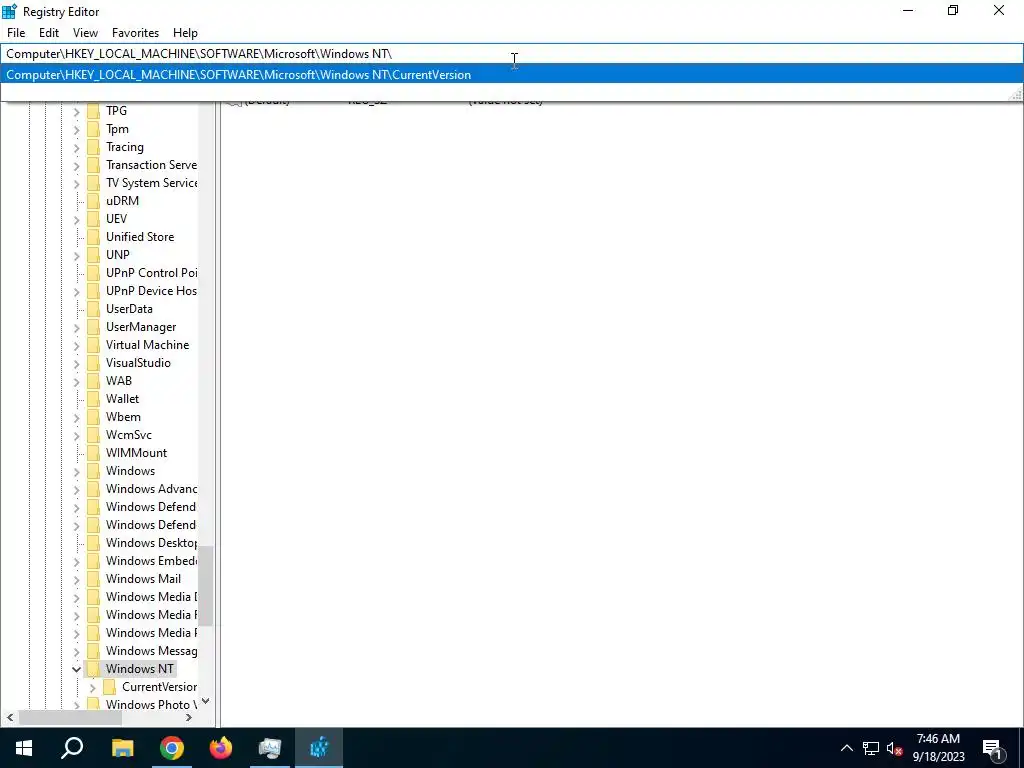Select the Transaction Server key label
Screen dimensions: 1024x768
pos(152,165)
